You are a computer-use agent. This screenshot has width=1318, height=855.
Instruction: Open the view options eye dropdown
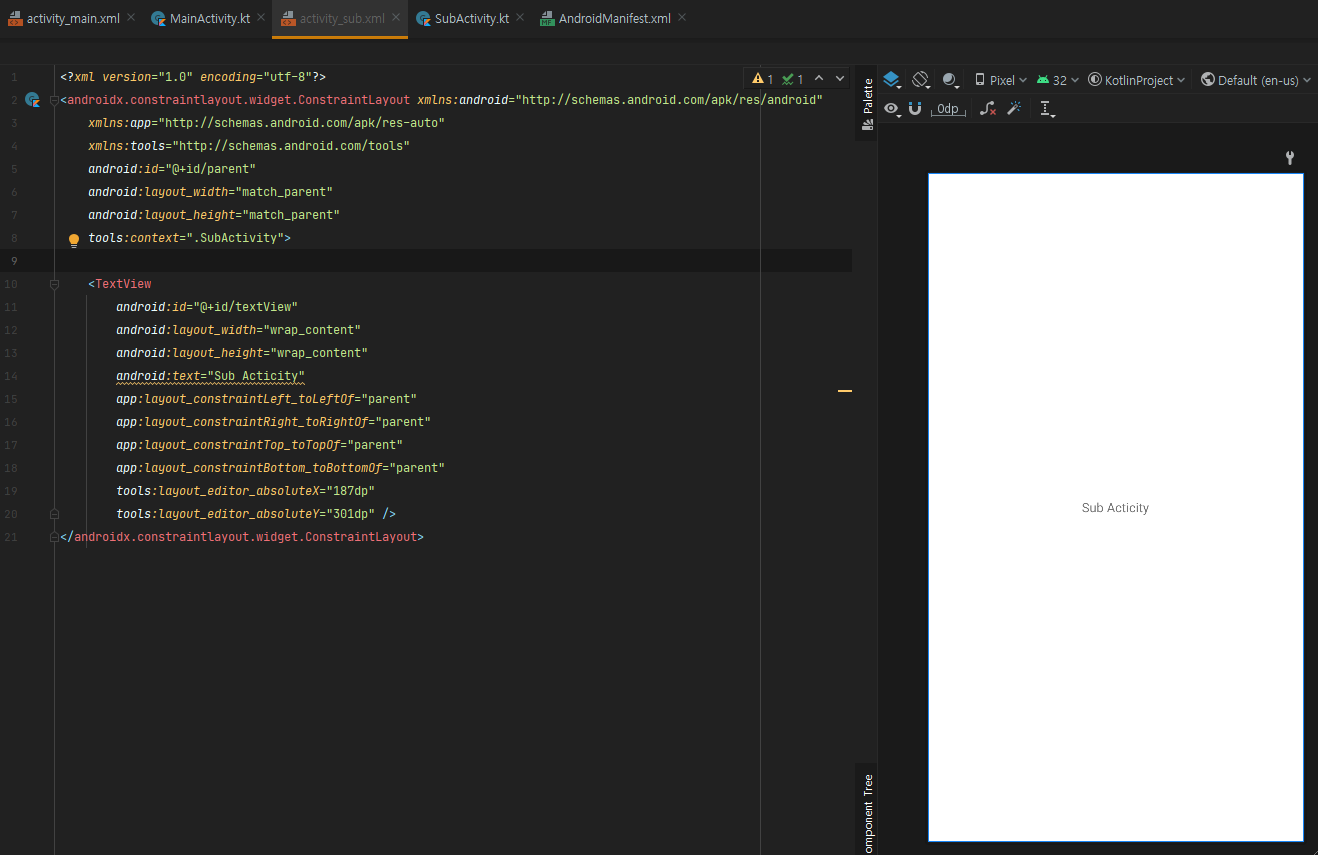(x=892, y=109)
